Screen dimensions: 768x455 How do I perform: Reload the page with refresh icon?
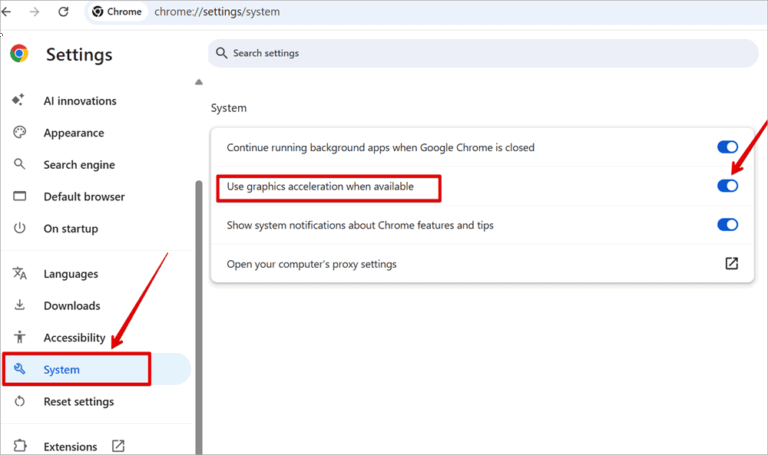click(x=63, y=12)
